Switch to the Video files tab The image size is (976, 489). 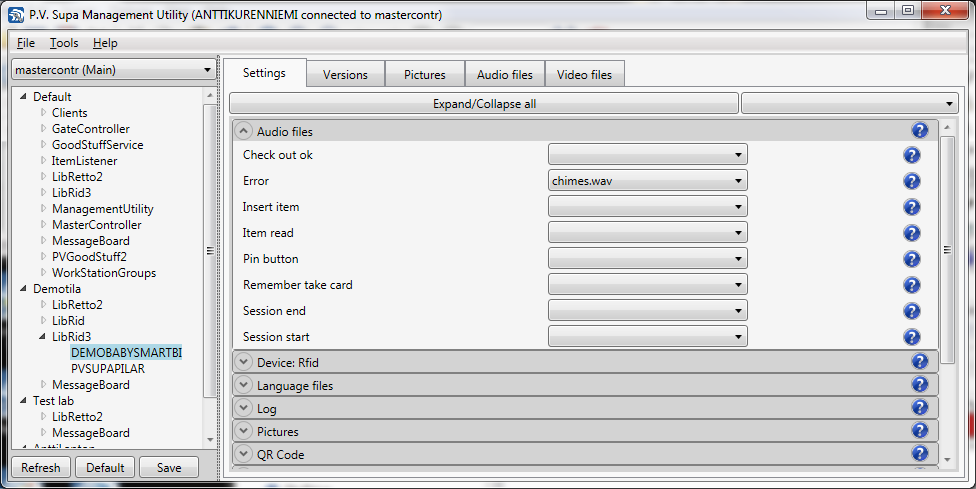click(x=585, y=75)
